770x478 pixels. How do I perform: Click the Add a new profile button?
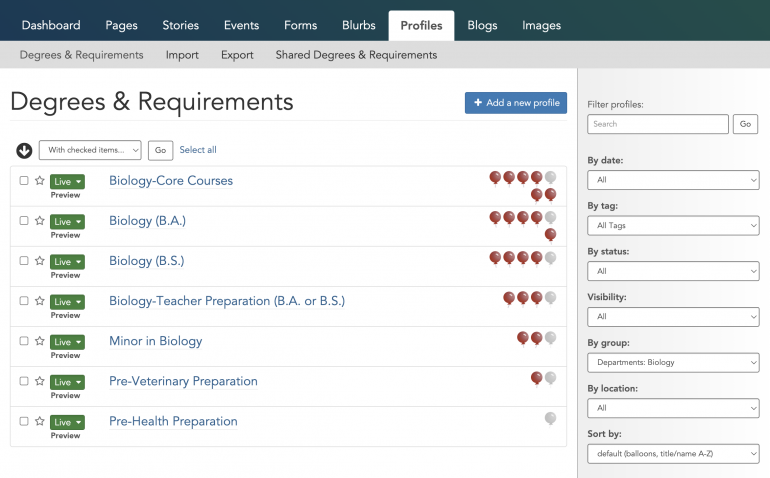pyautogui.click(x=516, y=103)
